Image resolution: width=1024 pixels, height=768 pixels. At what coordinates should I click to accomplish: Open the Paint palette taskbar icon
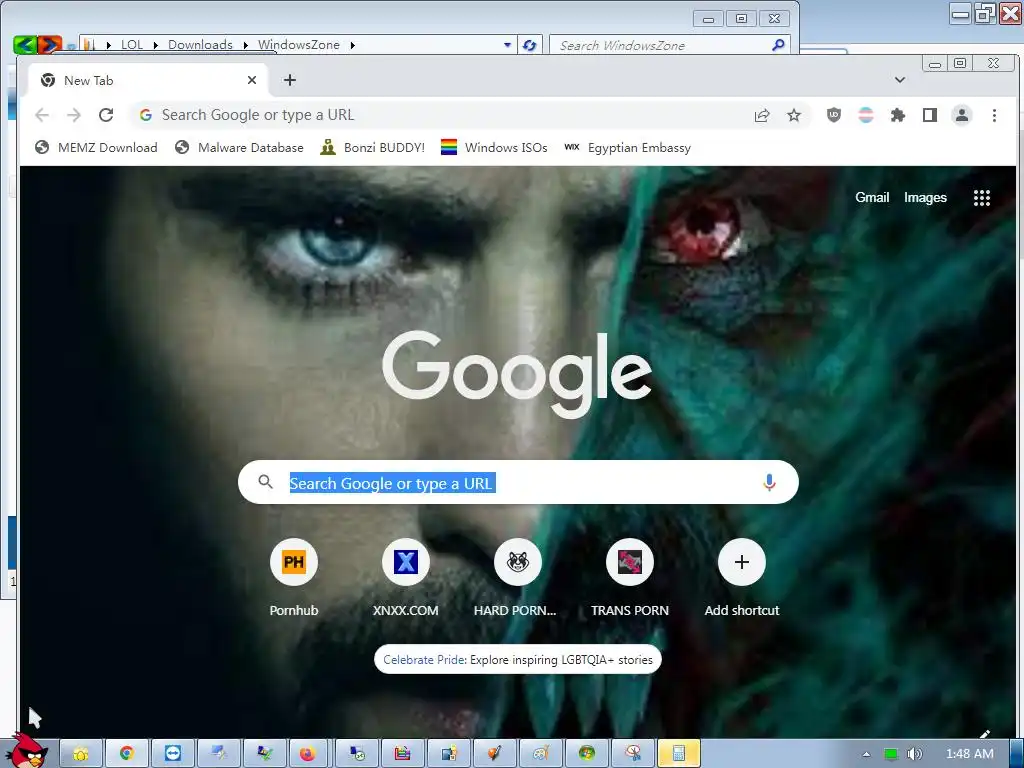(x=541, y=754)
